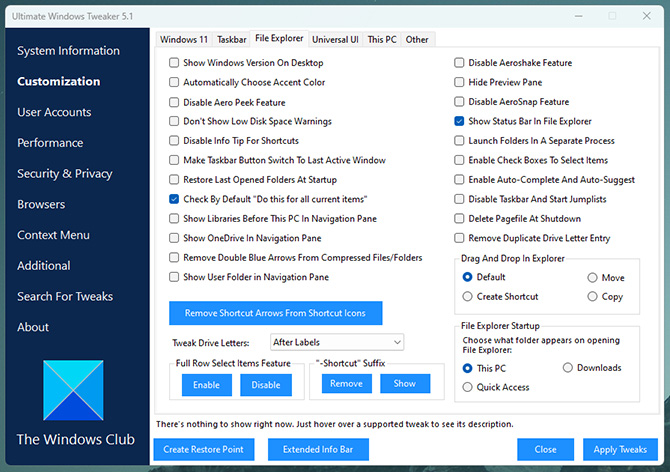Uncheck Check By Default "Do this for all current items"
The height and width of the screenshot is (472, 670).
(174, 199)
